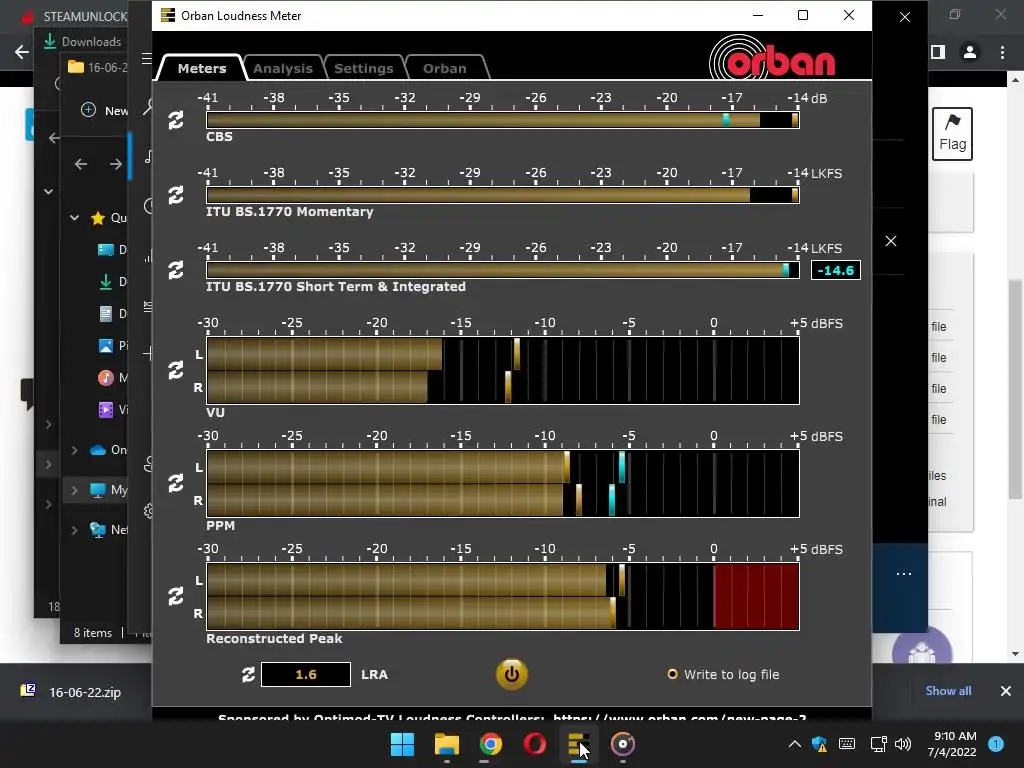
Task: Close the browser downloads bar
Action: click(1006, 691)
